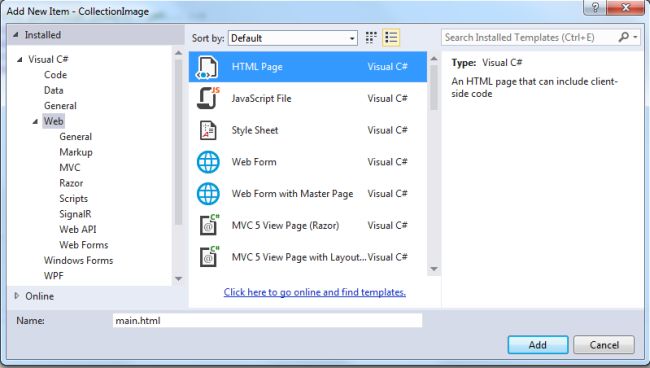
Task: Click the Name input field with main.html
Action: tap(267, 320)
